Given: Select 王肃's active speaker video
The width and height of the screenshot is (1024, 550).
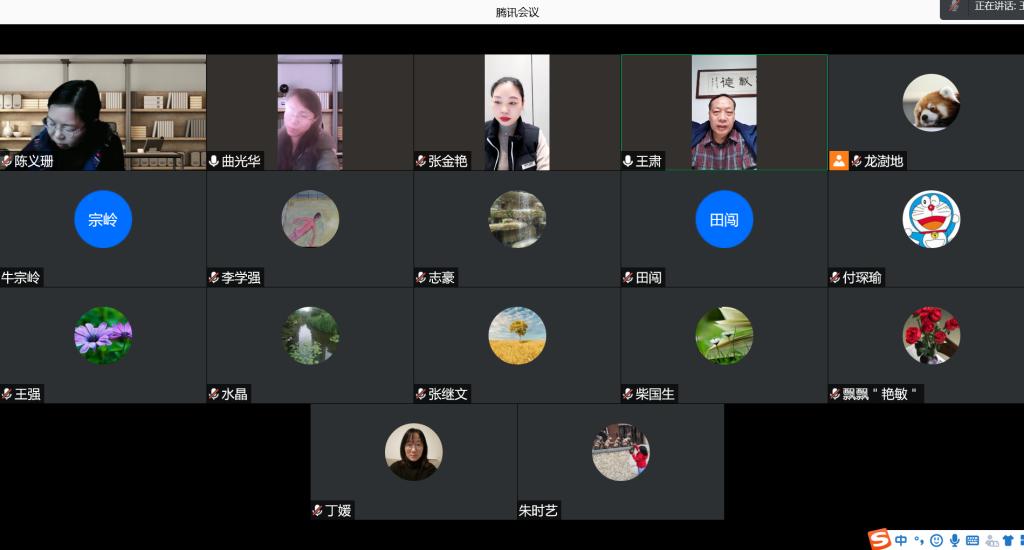Looking at the screenshot, I should 724,110.
